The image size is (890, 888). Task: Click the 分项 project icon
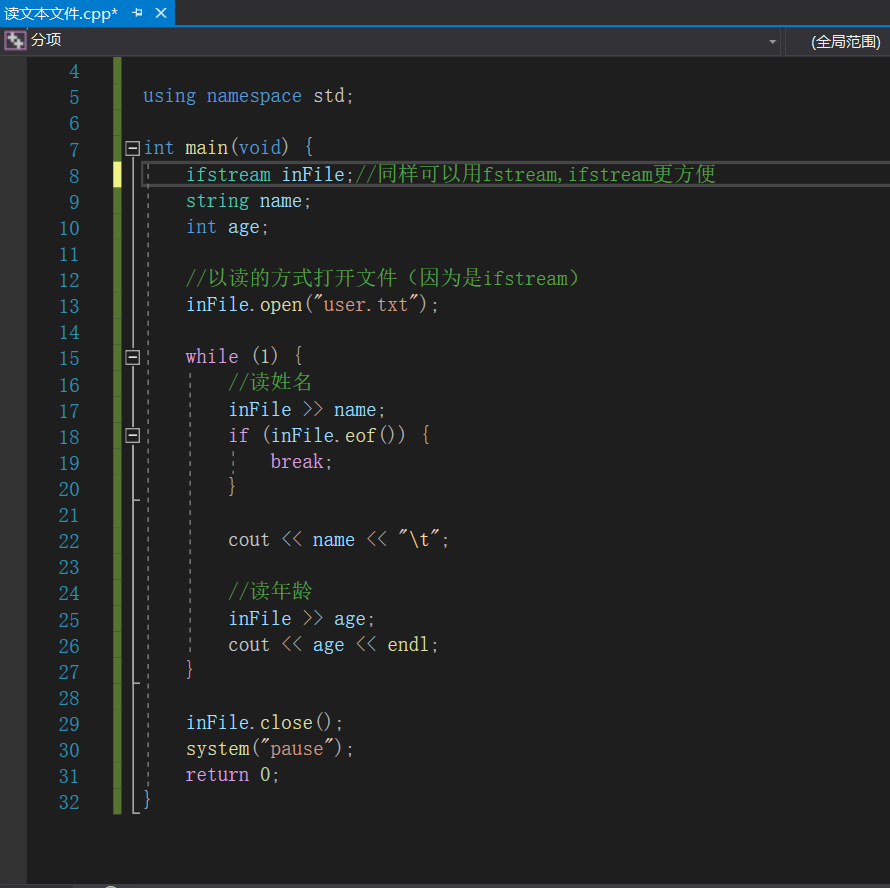pos(15,40)
